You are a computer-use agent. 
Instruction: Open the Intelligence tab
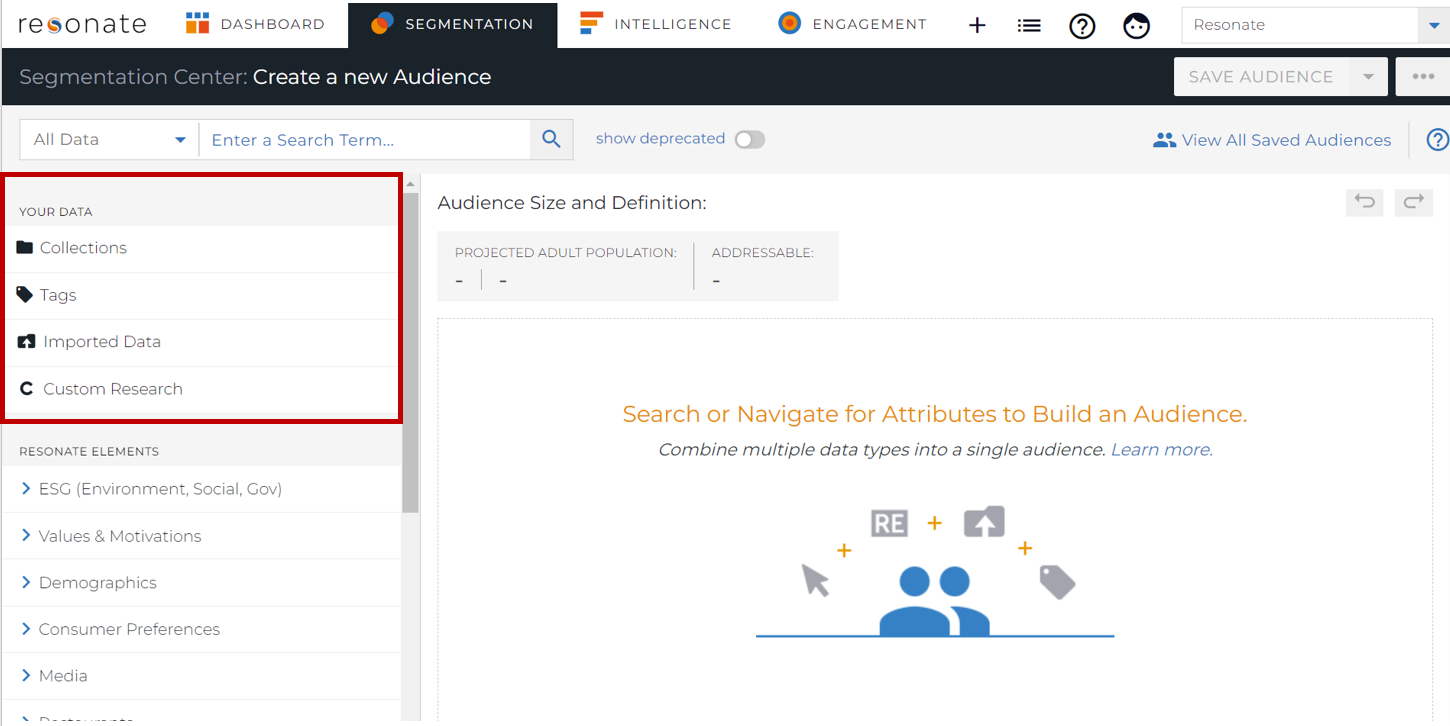pos(656,24)
